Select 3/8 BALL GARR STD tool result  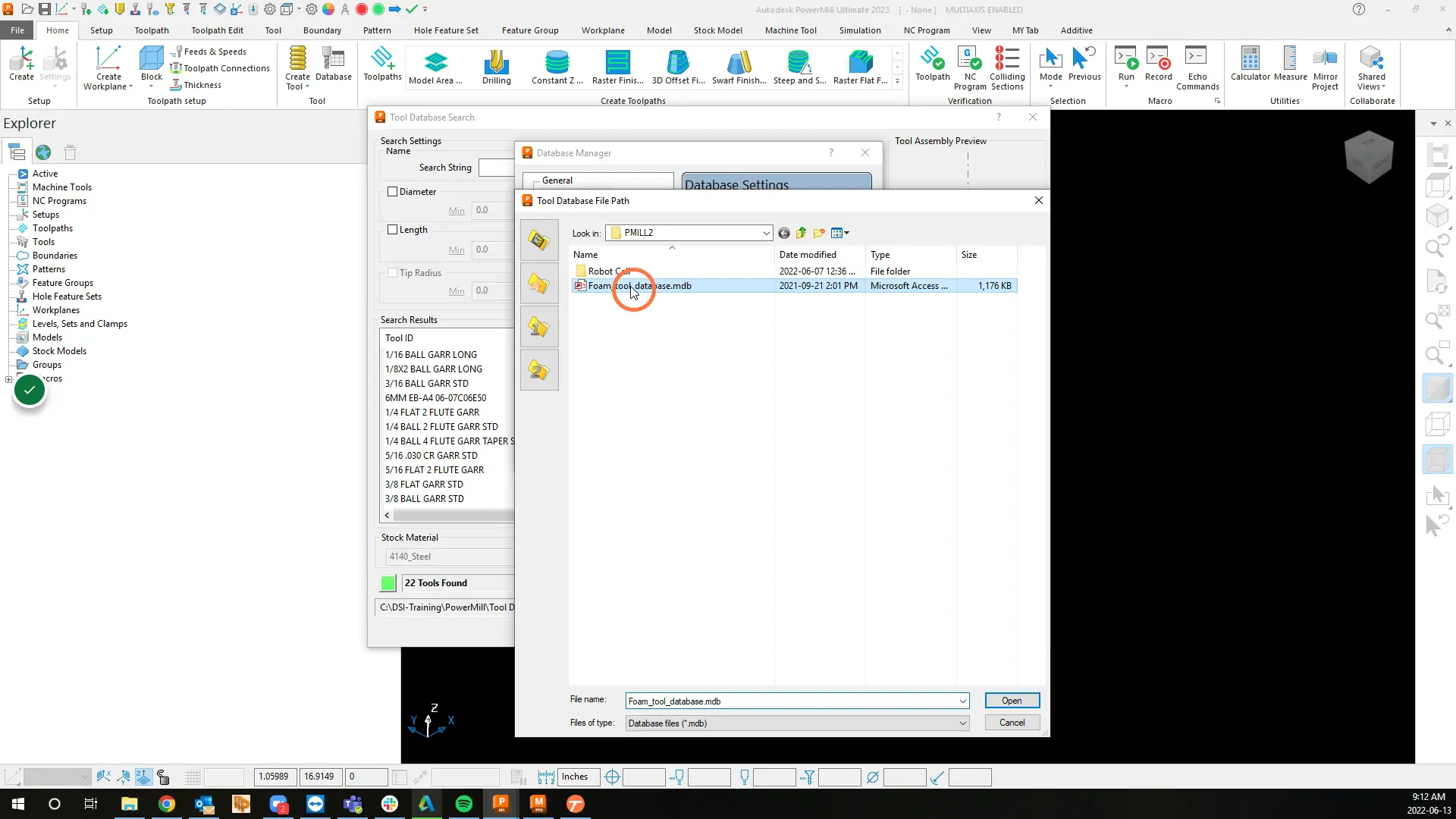(x=425, y=499)
